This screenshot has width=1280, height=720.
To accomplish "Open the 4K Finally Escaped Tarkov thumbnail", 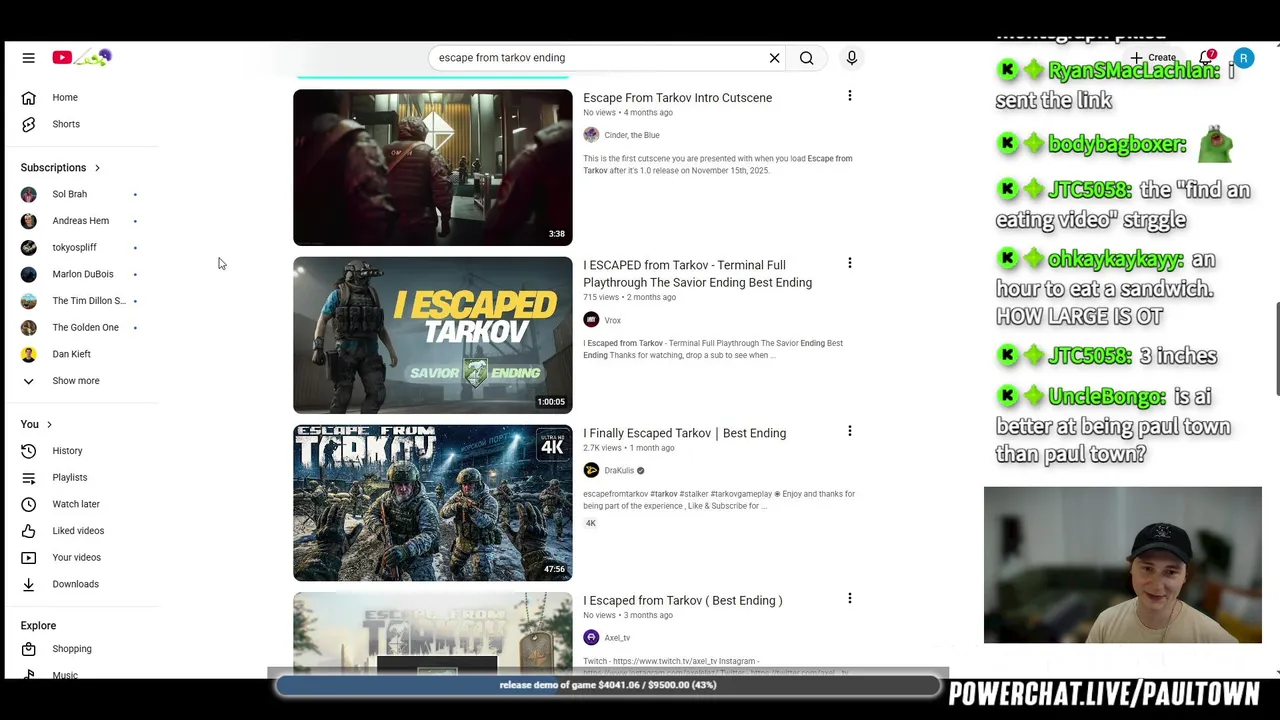I will 433,503.
